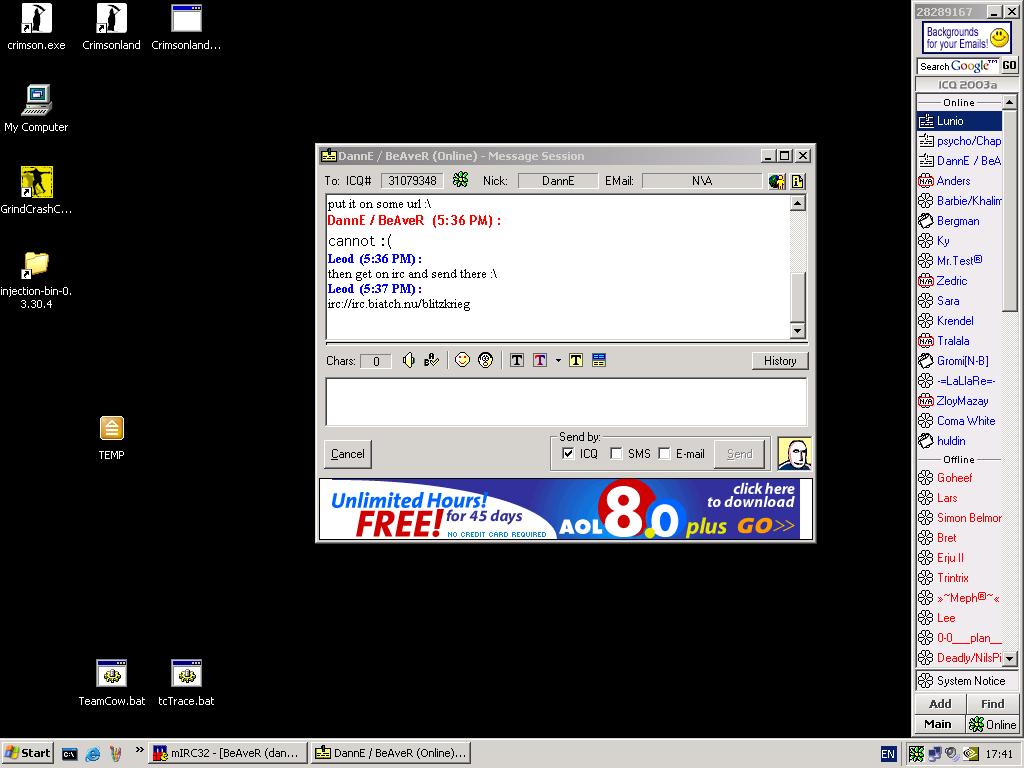This screenshot has width=1024, height=768.
Task: Click the Cancel button
Action: tap(347, 454)
